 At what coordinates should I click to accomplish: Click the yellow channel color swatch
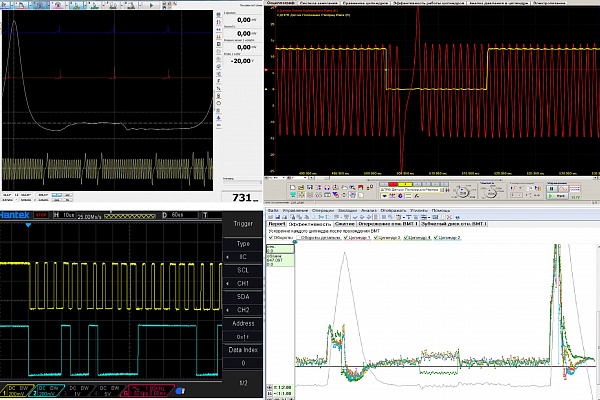tap(405, 184)
